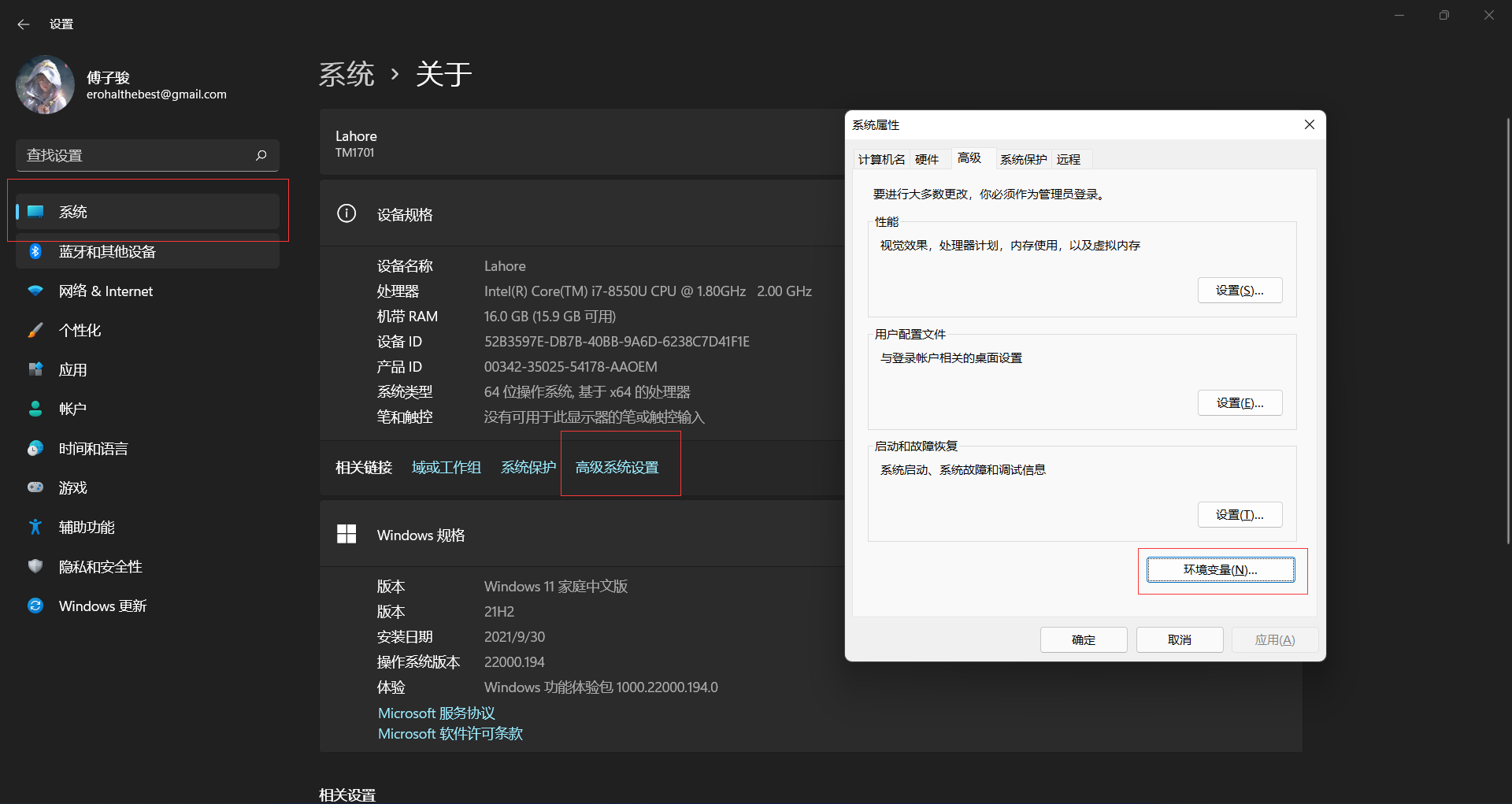Viewport: 1512px width, 804px height.
Task: Click the info icon next to 设备规格
Action: [x=346, y=213]
